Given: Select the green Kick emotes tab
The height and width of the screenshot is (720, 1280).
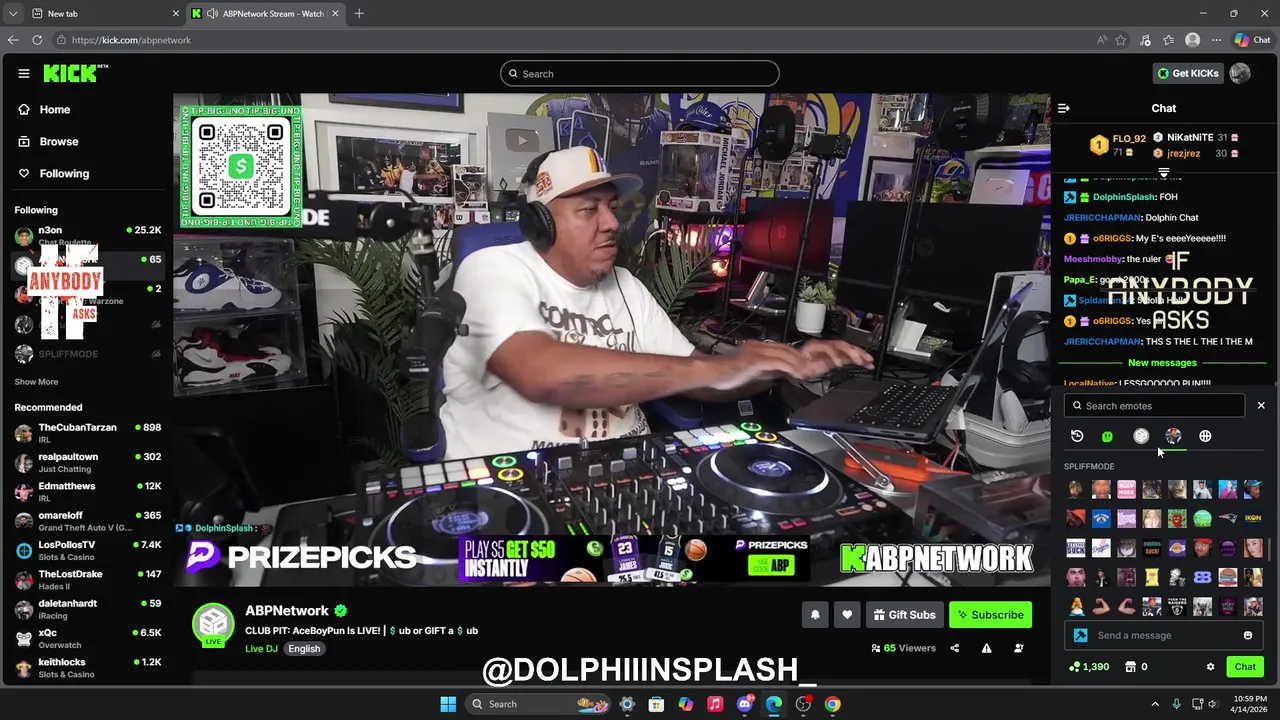Looking at the screenshot, I should (x=1107, y=436).
